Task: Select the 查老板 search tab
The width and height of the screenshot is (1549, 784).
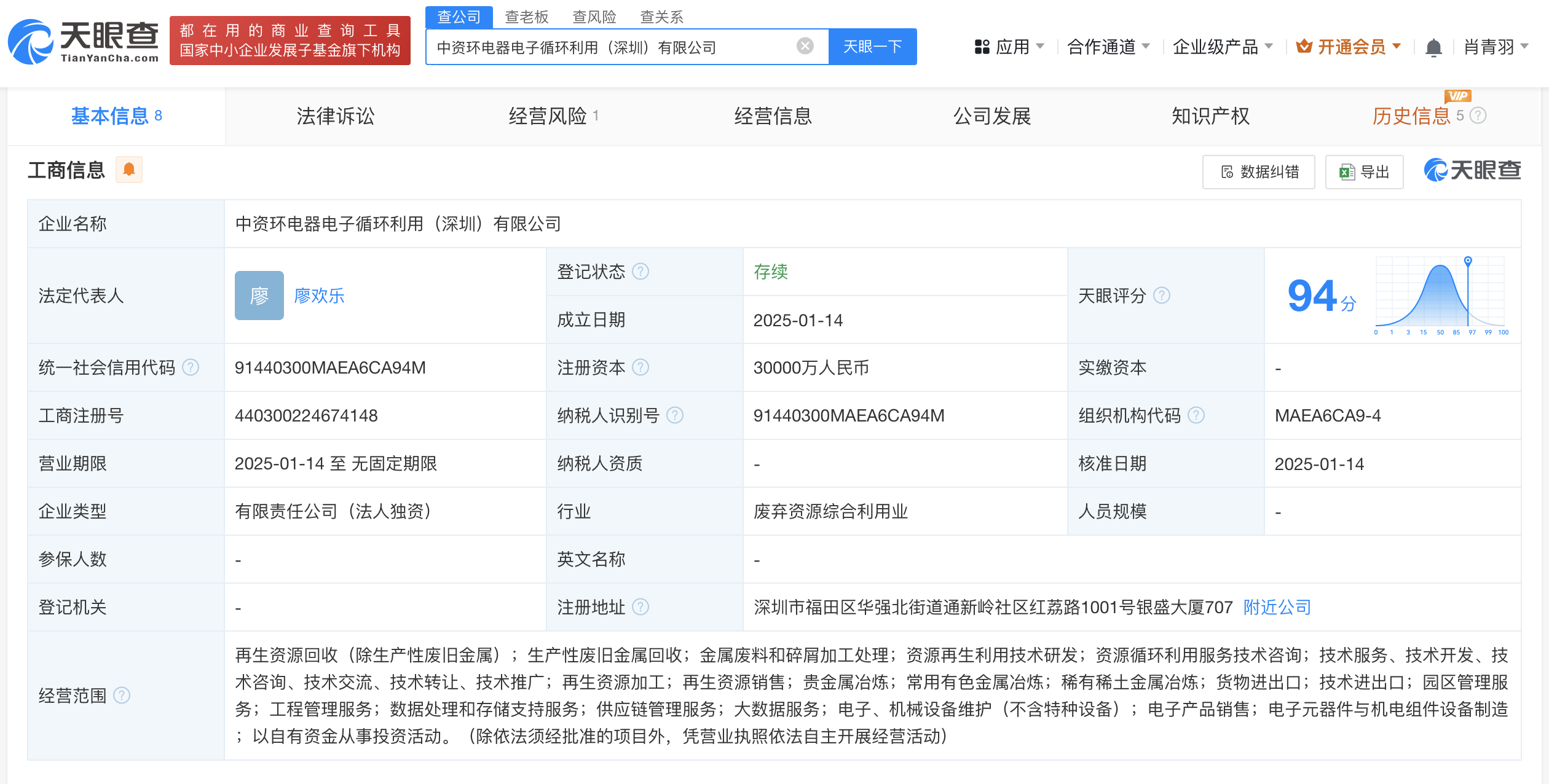Action: (526, 17)
